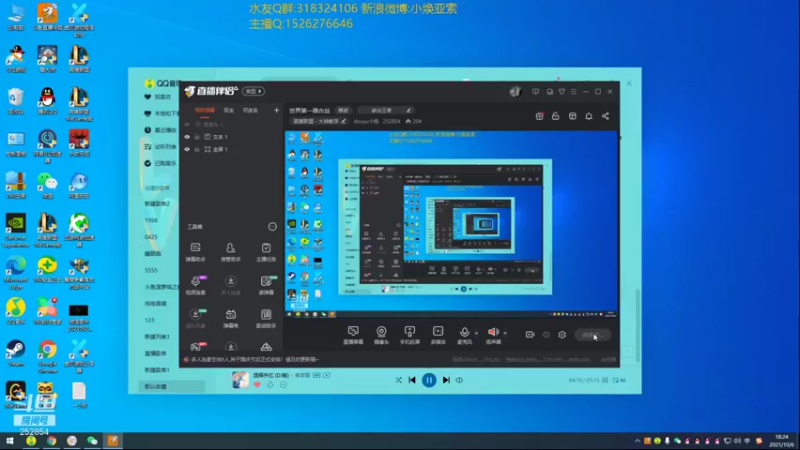
Task: Open the 主播任务 streamer tasks tool
Action: click(x=266, y=252)
